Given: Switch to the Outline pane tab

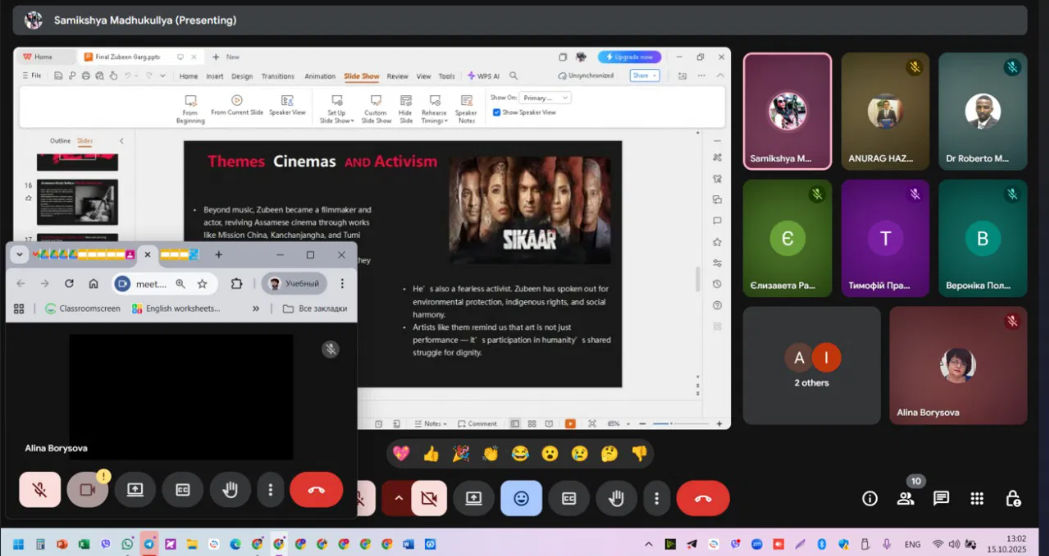Looking at the screenshot, I should 60,141.
